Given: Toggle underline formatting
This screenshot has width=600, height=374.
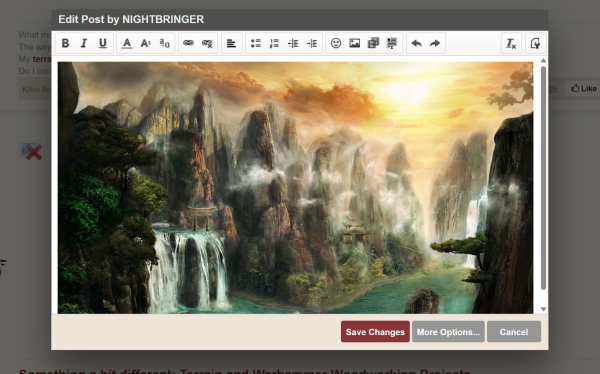Looking at the screenshot, I should (x=103, y=43).
